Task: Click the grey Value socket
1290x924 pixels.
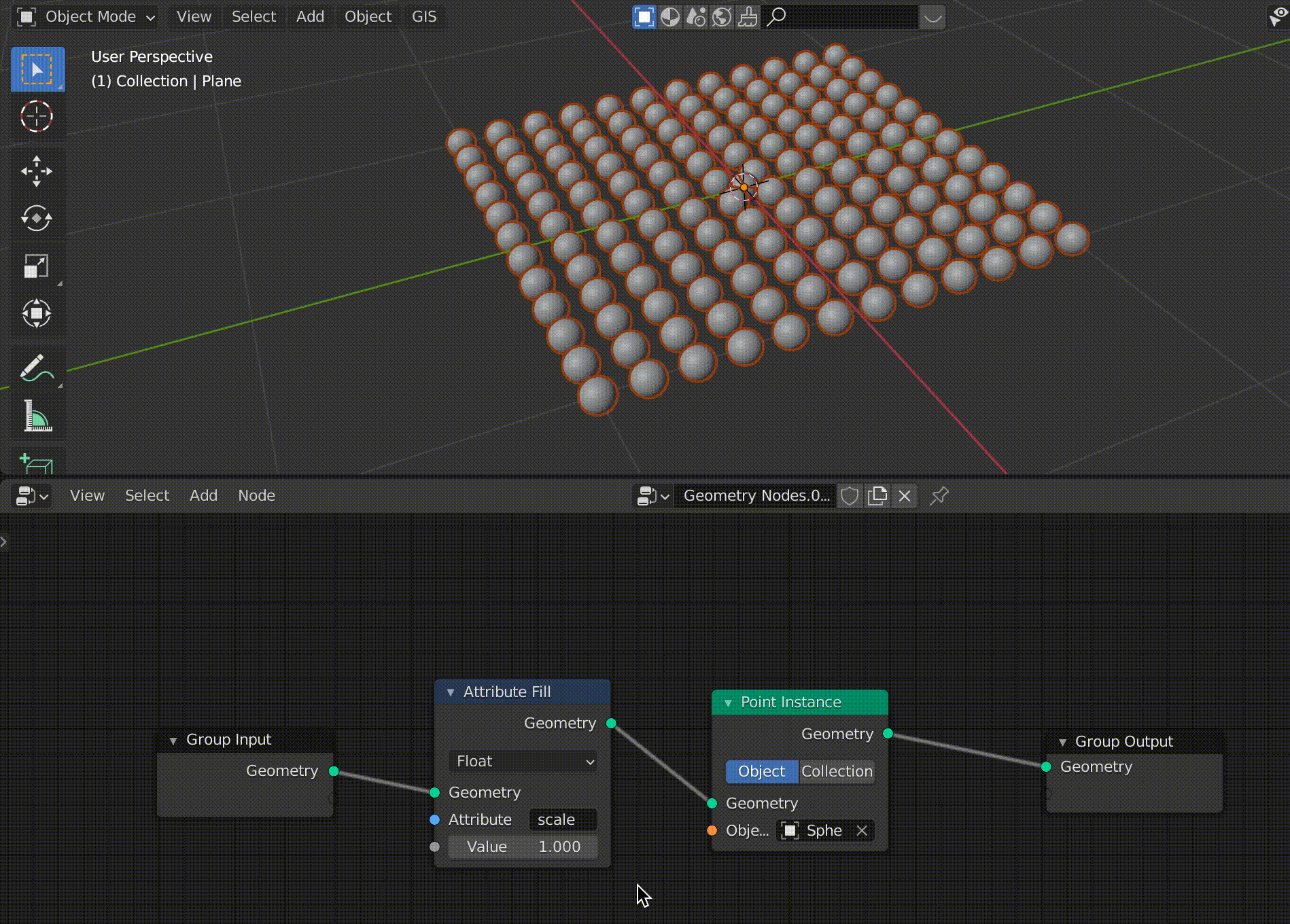Action: 435,847
